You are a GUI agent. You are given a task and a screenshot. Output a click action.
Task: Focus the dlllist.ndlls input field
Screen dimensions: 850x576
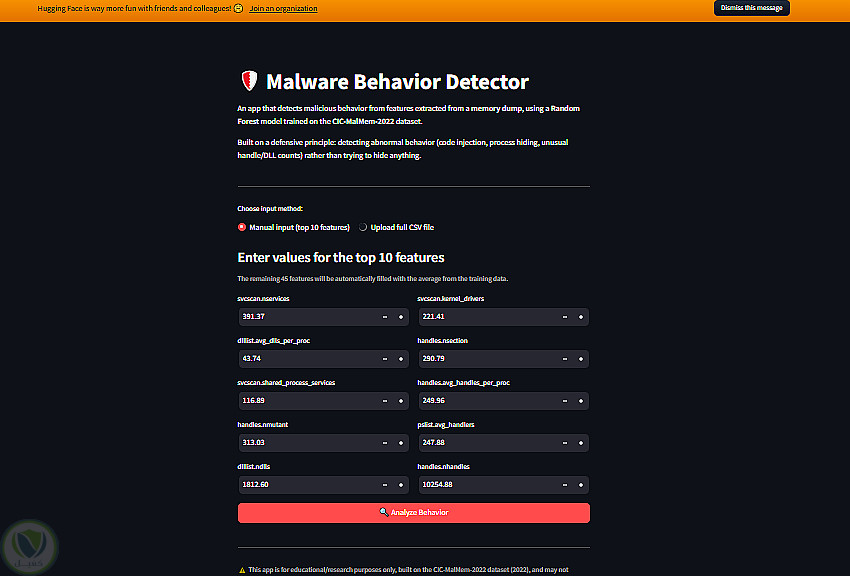pos(308,485)
